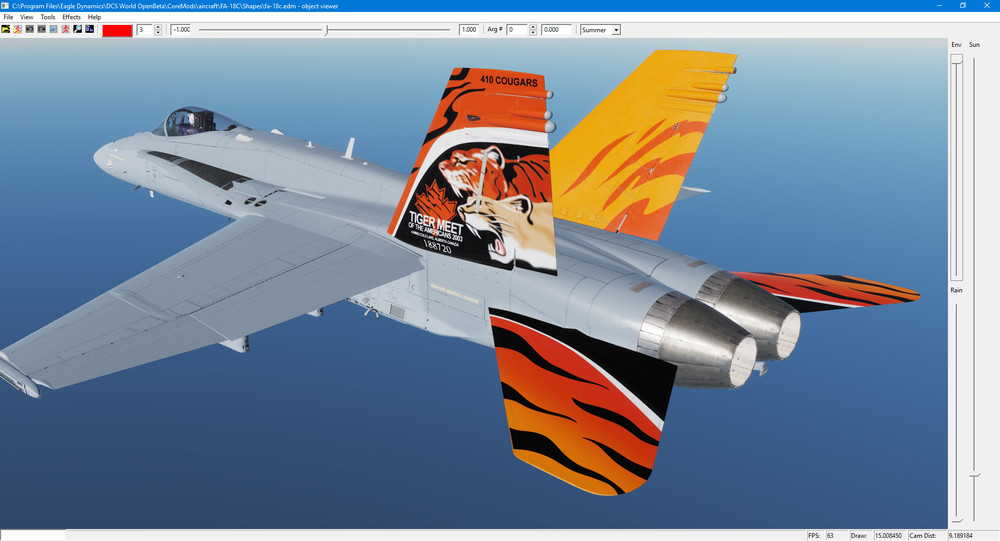Click the 'Env' label
This screenshot has height=541, width=1000.
click(x=956, y=45)
